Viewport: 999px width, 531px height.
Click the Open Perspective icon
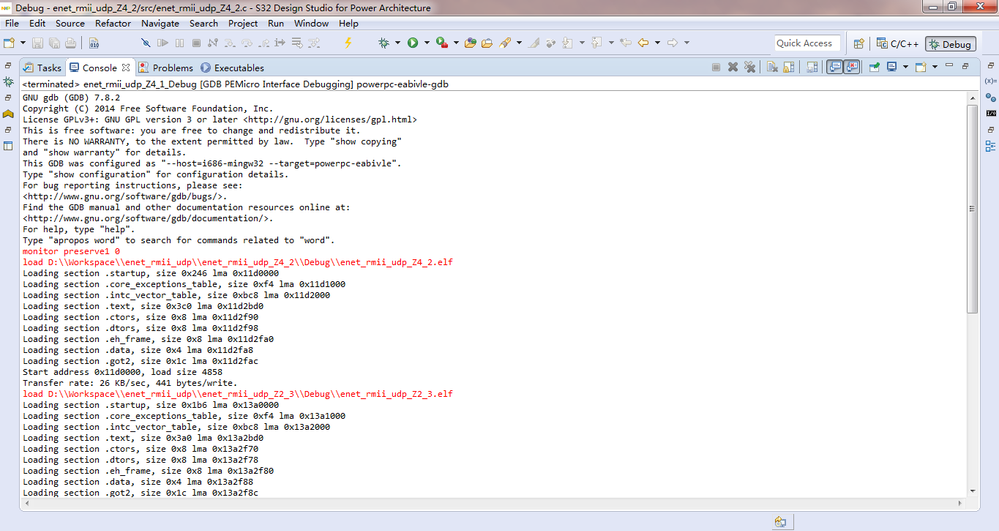859,43
